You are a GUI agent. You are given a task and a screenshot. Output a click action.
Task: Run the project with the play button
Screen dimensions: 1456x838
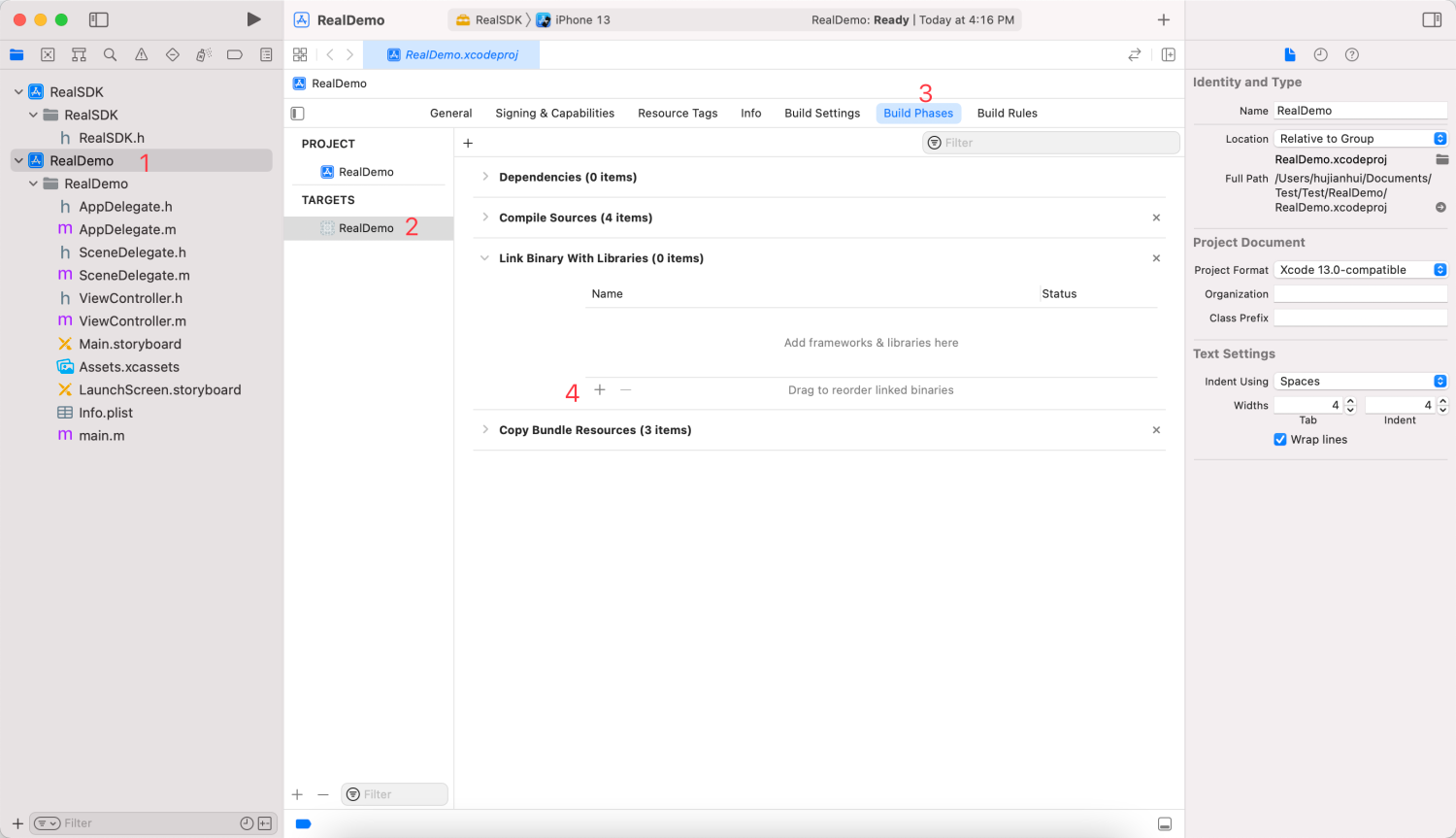click(253, 19)
